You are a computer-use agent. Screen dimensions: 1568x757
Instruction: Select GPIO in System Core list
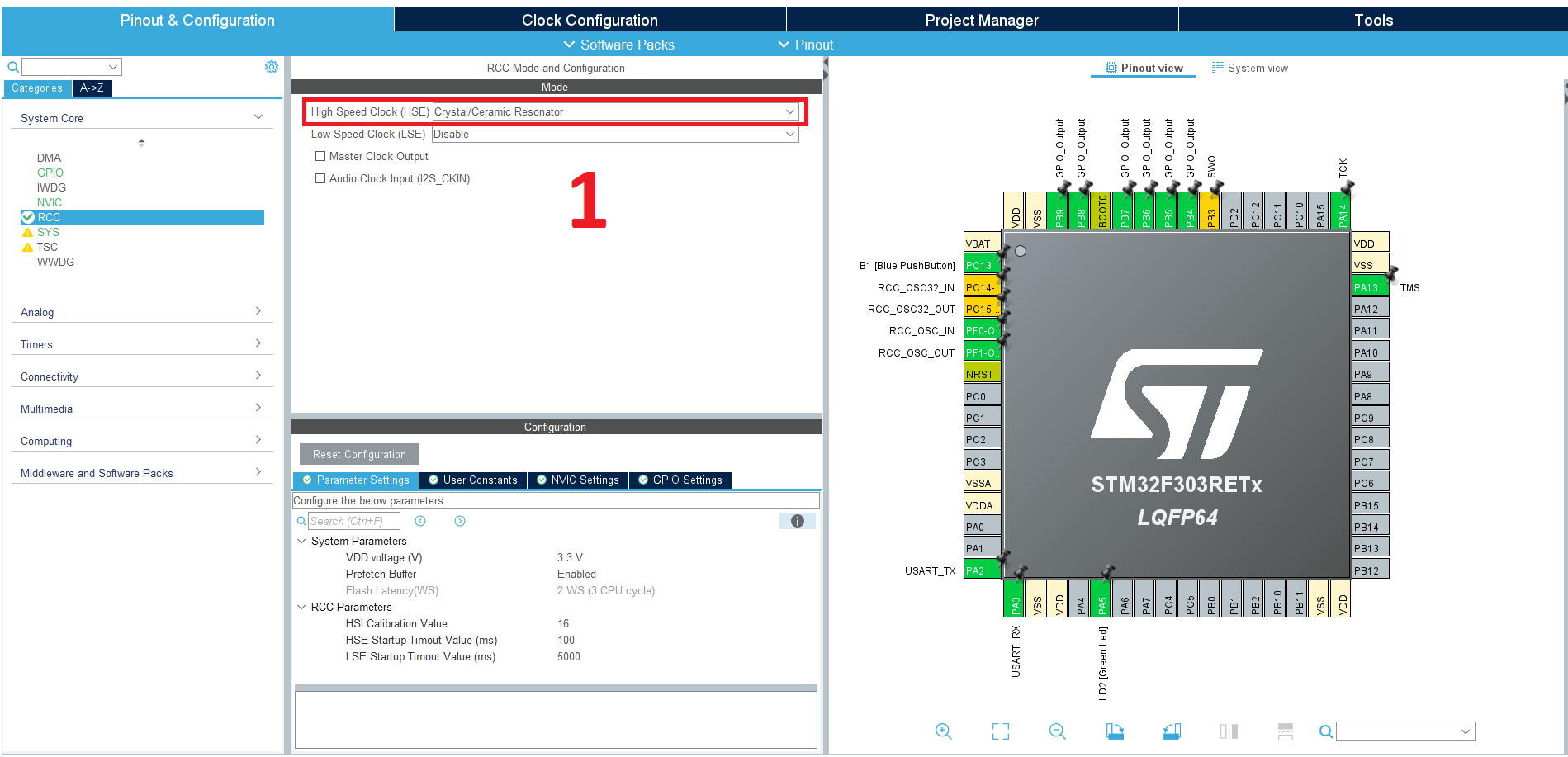(50, 173)
